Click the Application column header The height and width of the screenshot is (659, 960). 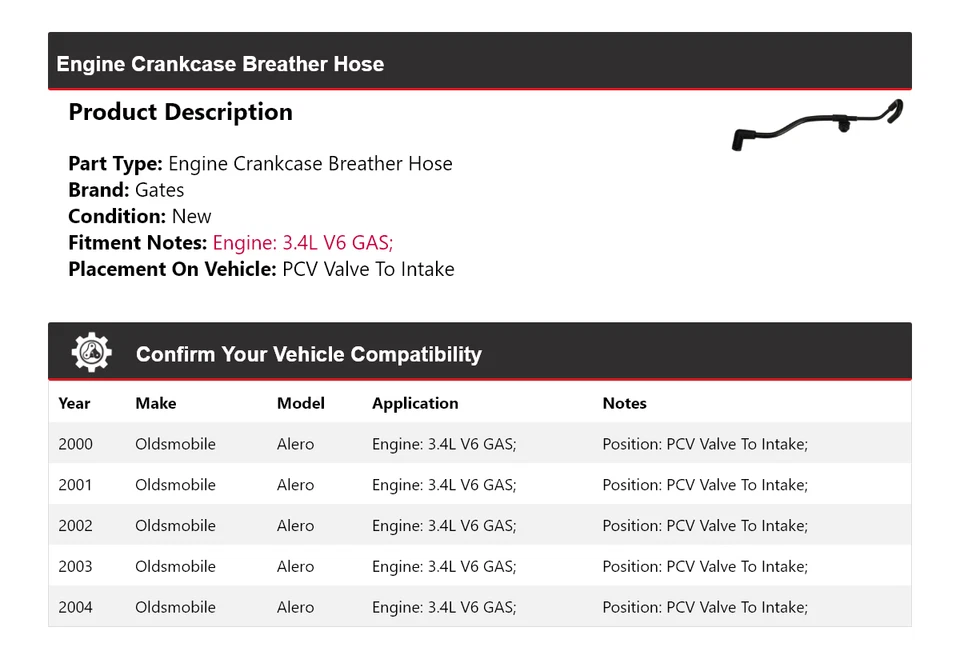(415, 403)
